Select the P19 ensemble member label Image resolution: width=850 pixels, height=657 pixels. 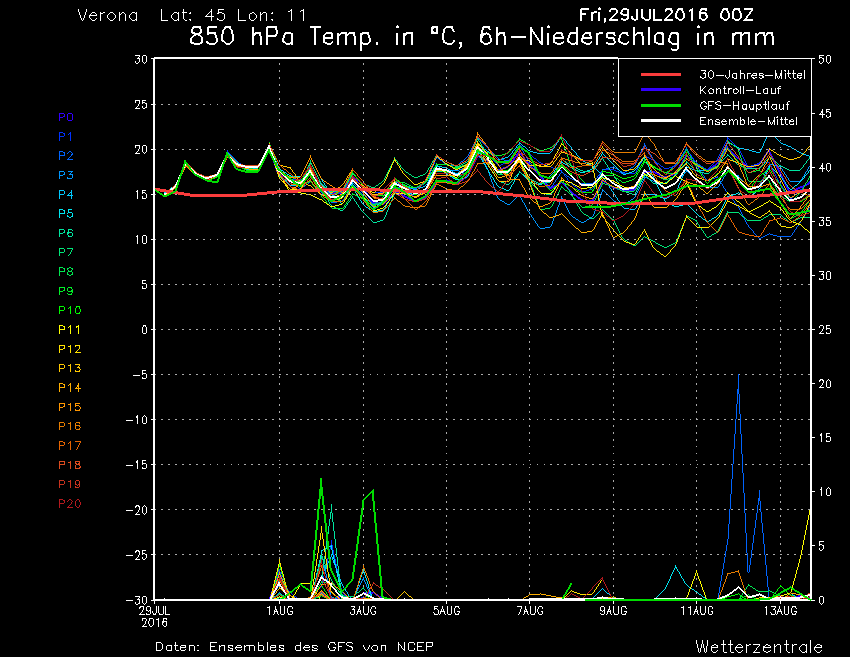[69, 484]
